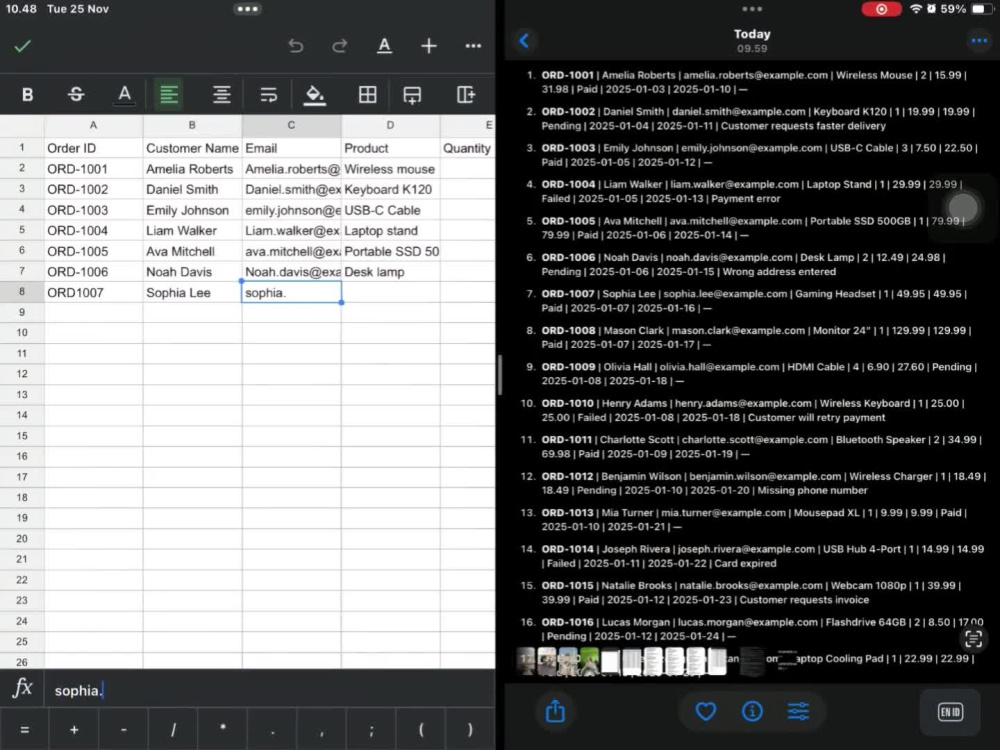Select cell containing Keyboard K120

pos(390,189)
